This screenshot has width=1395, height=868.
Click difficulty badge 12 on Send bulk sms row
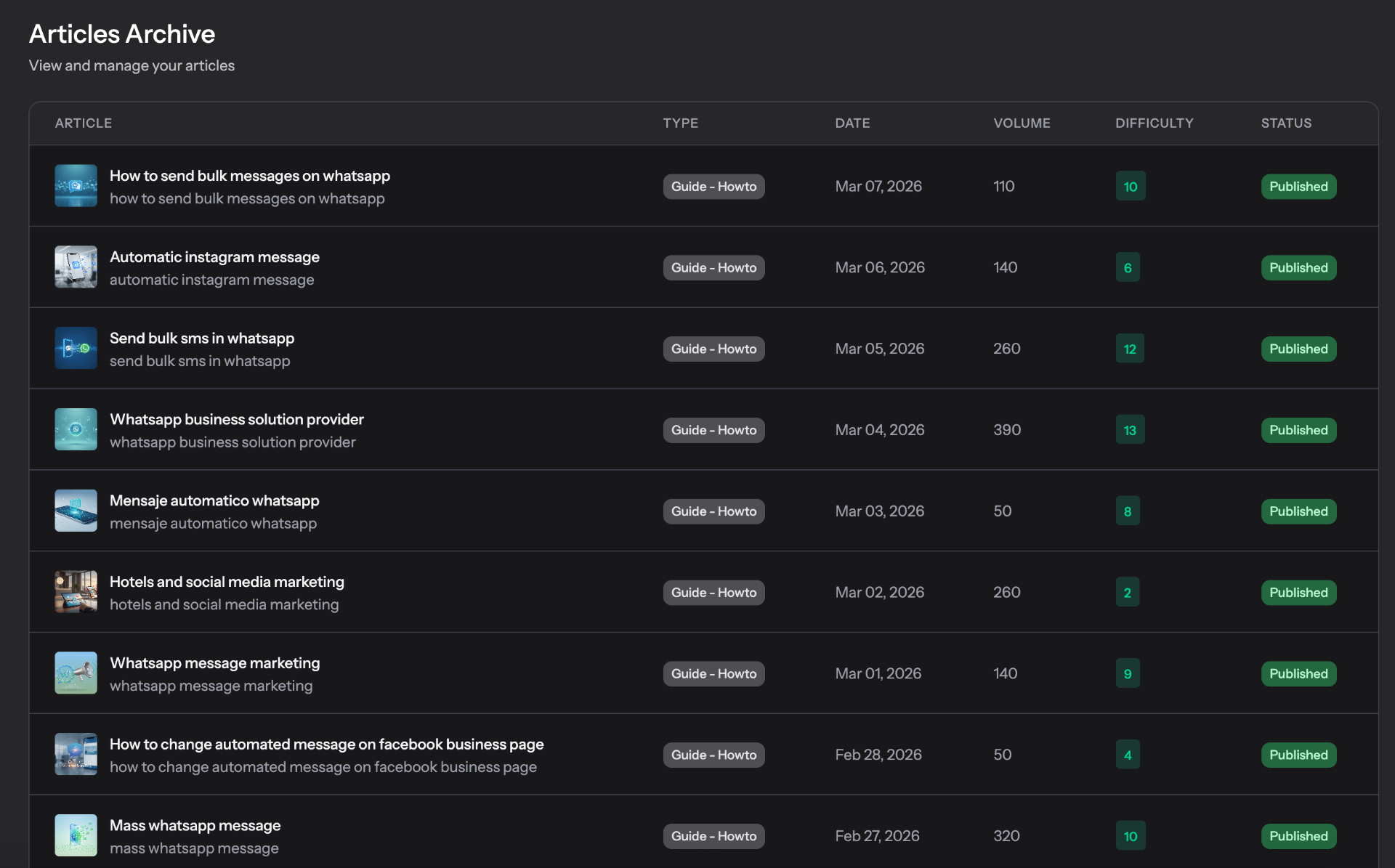click(1130, 349)
